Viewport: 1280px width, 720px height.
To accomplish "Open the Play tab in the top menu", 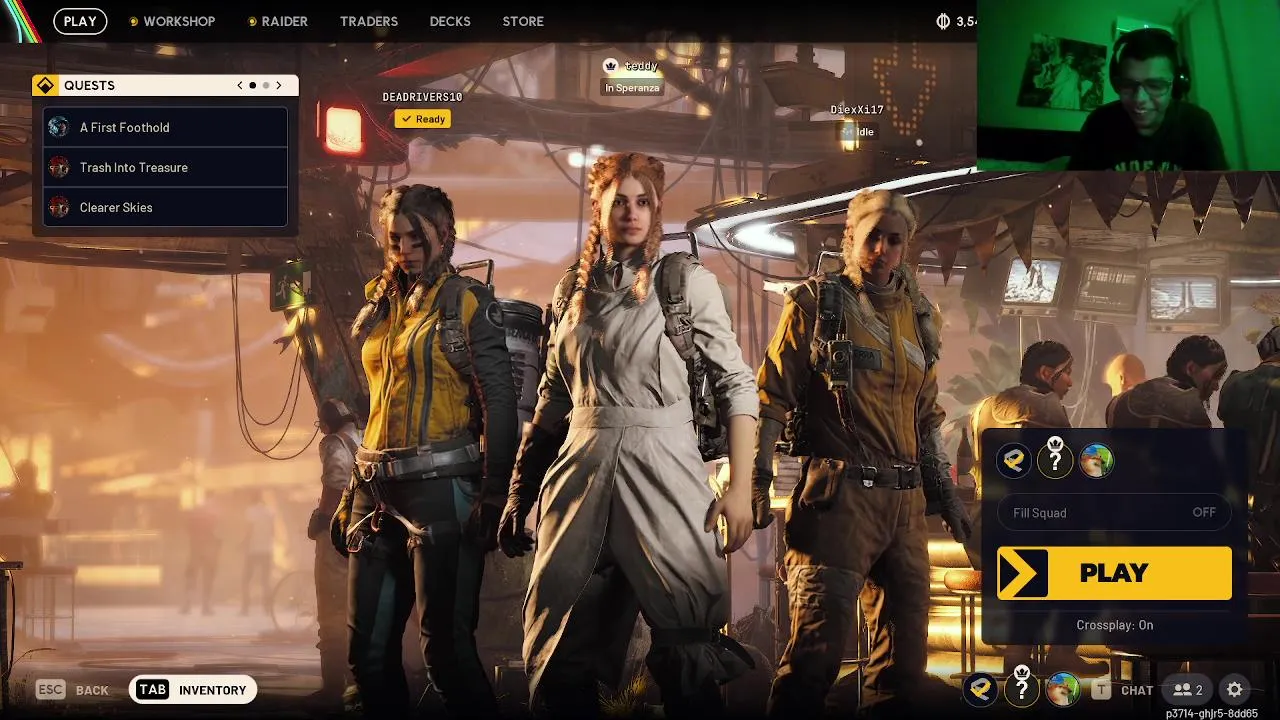I will (x=80, y=21).
